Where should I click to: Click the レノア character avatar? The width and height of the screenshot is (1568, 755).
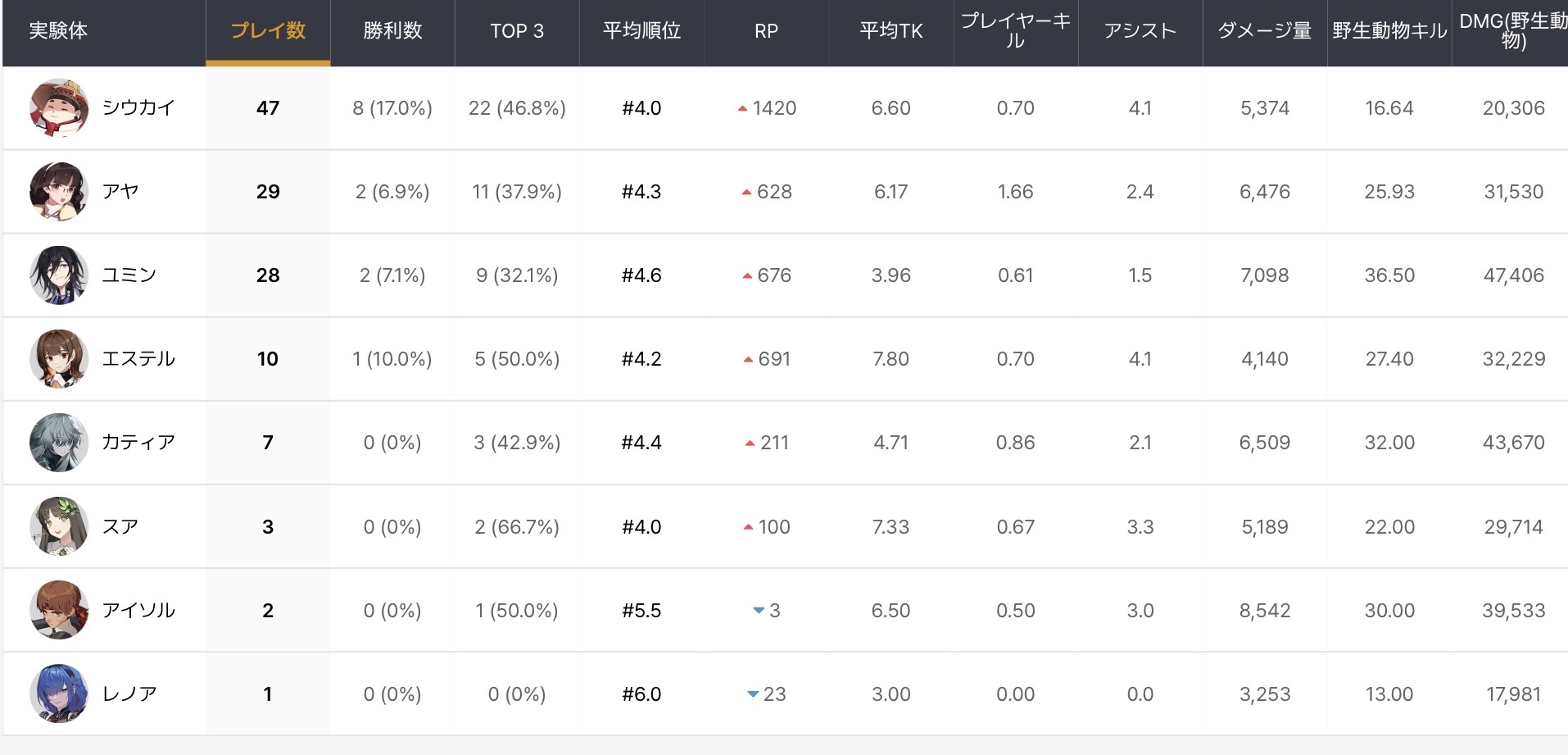coord(59,694)
